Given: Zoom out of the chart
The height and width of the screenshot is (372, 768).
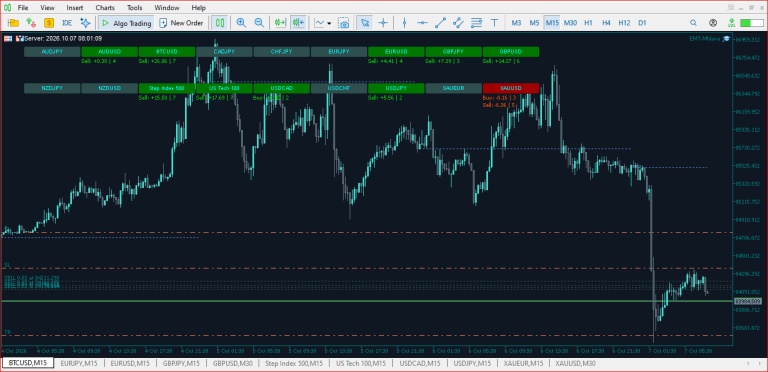Looking at the screenshot, I should (259, 23).
